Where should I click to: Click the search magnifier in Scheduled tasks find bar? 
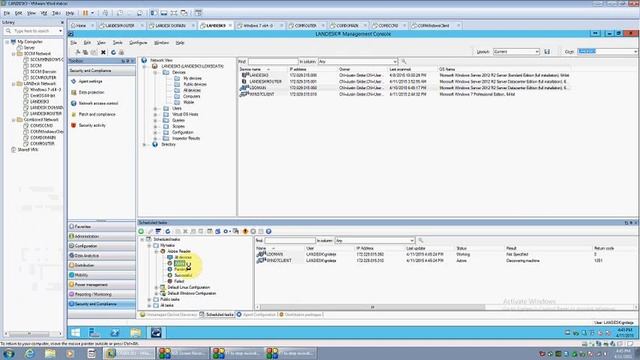click(x=420, y=240)
